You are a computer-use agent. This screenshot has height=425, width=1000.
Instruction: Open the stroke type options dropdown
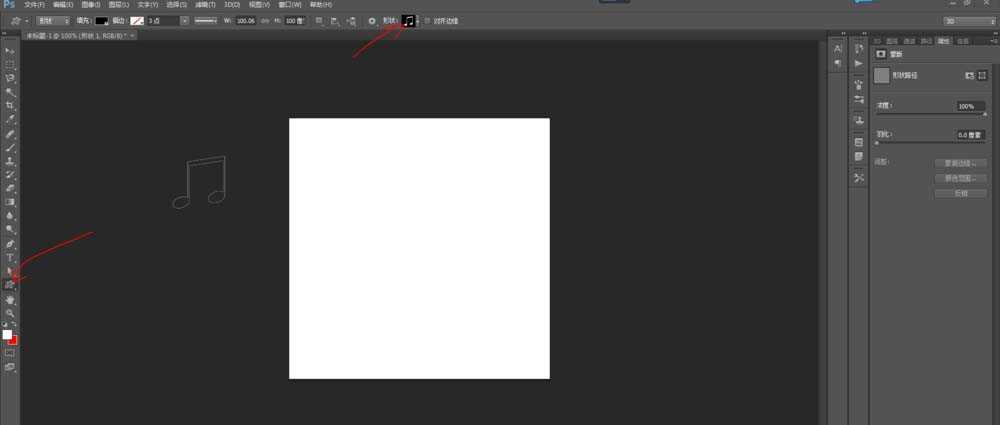click(205, 21)
